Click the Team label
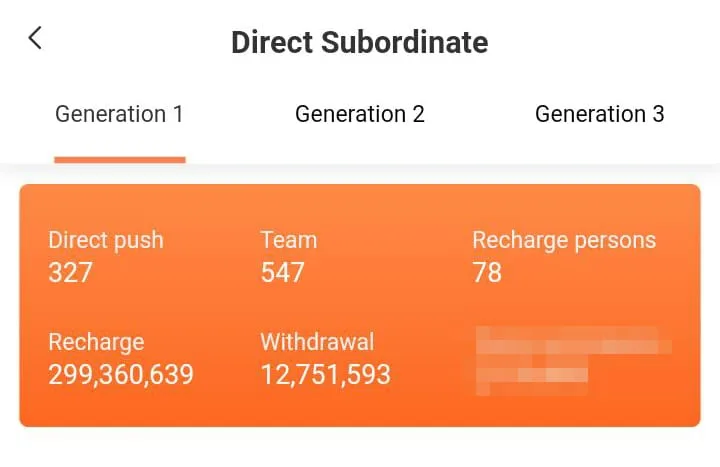 pos(288,240)
